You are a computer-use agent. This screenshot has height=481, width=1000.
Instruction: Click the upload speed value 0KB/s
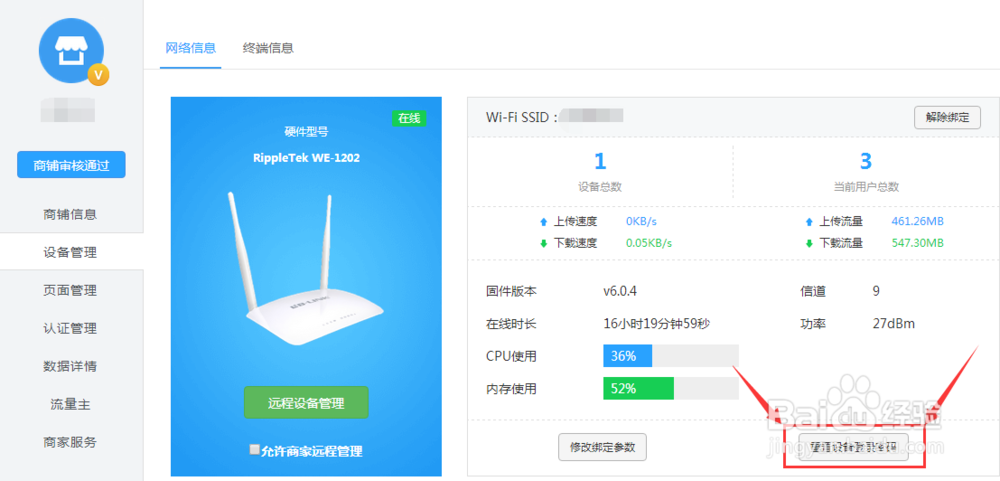(x=642, y=222)
